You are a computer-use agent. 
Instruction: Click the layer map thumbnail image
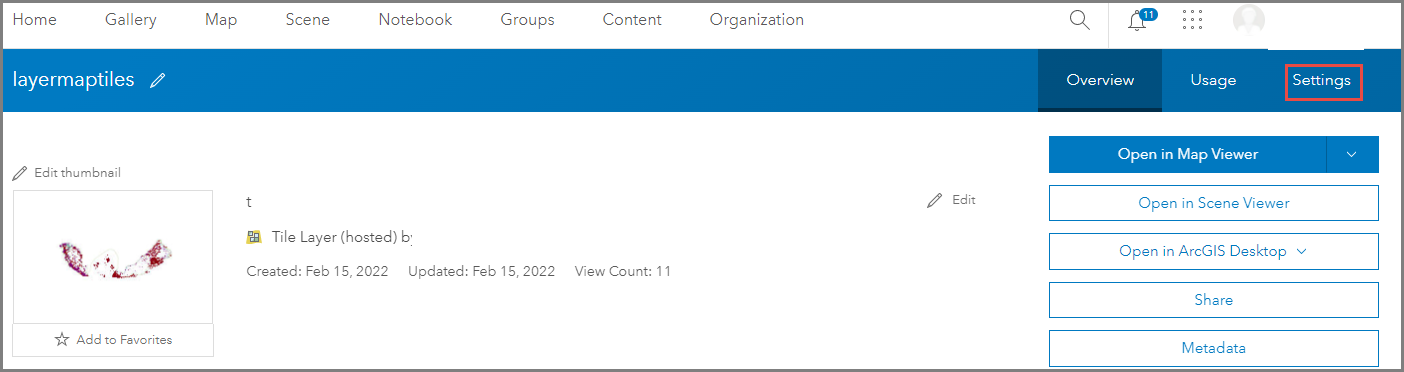pos(113,257)
